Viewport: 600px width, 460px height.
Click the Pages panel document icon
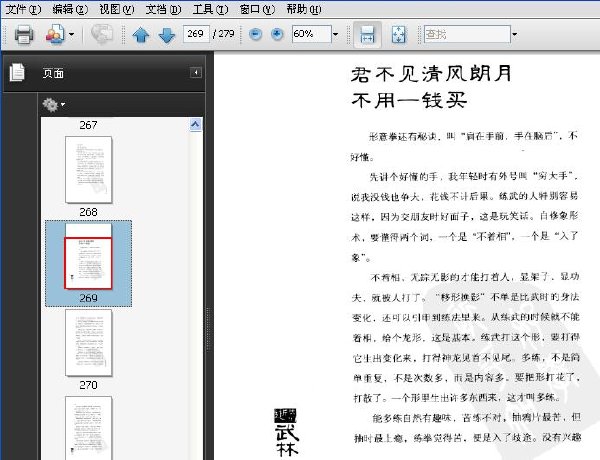(17, 72)
